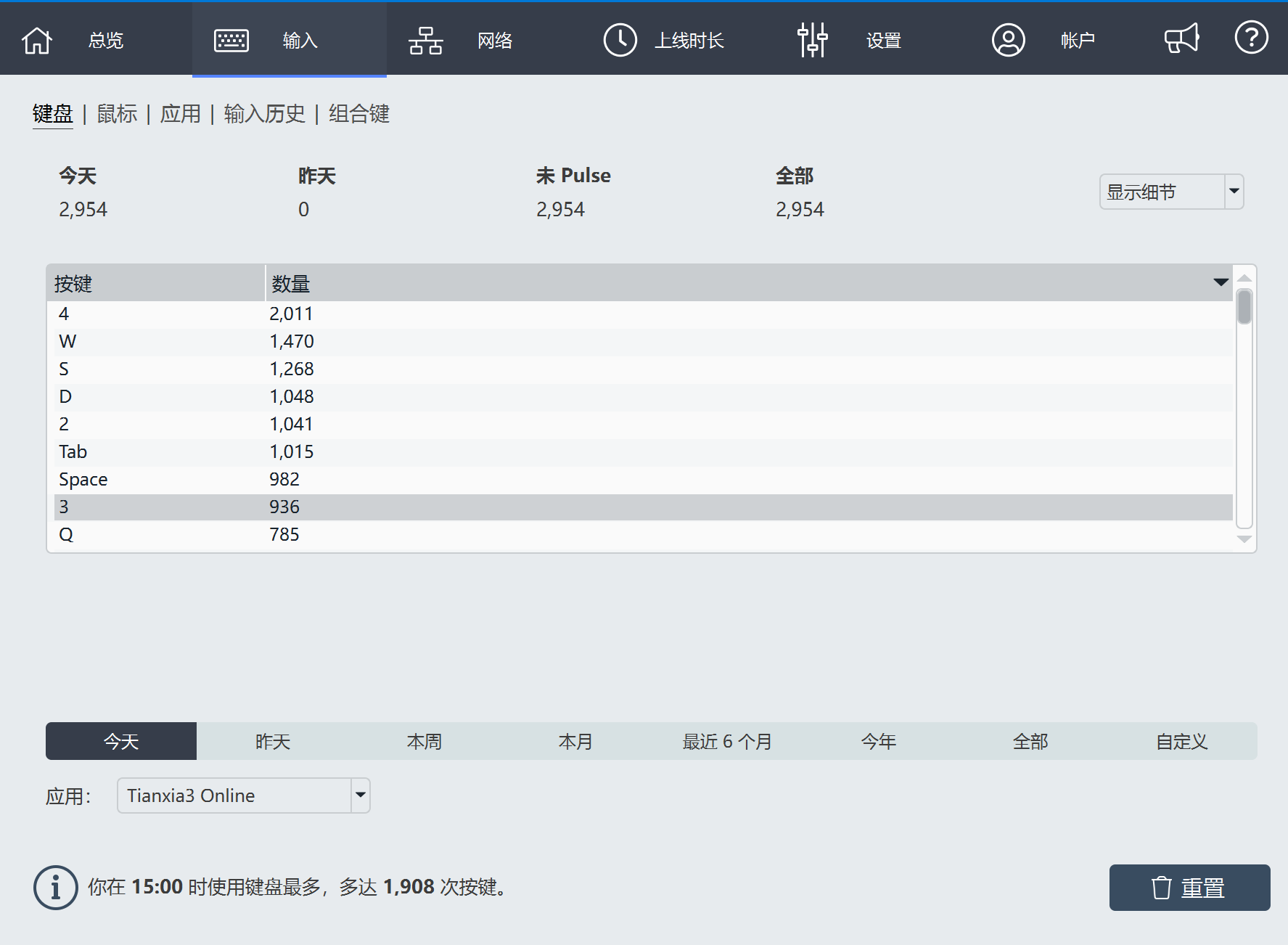Open the megaphone announcements icon
Viewport: 1288px width, 945px height.
click(x=1181, y=38)
